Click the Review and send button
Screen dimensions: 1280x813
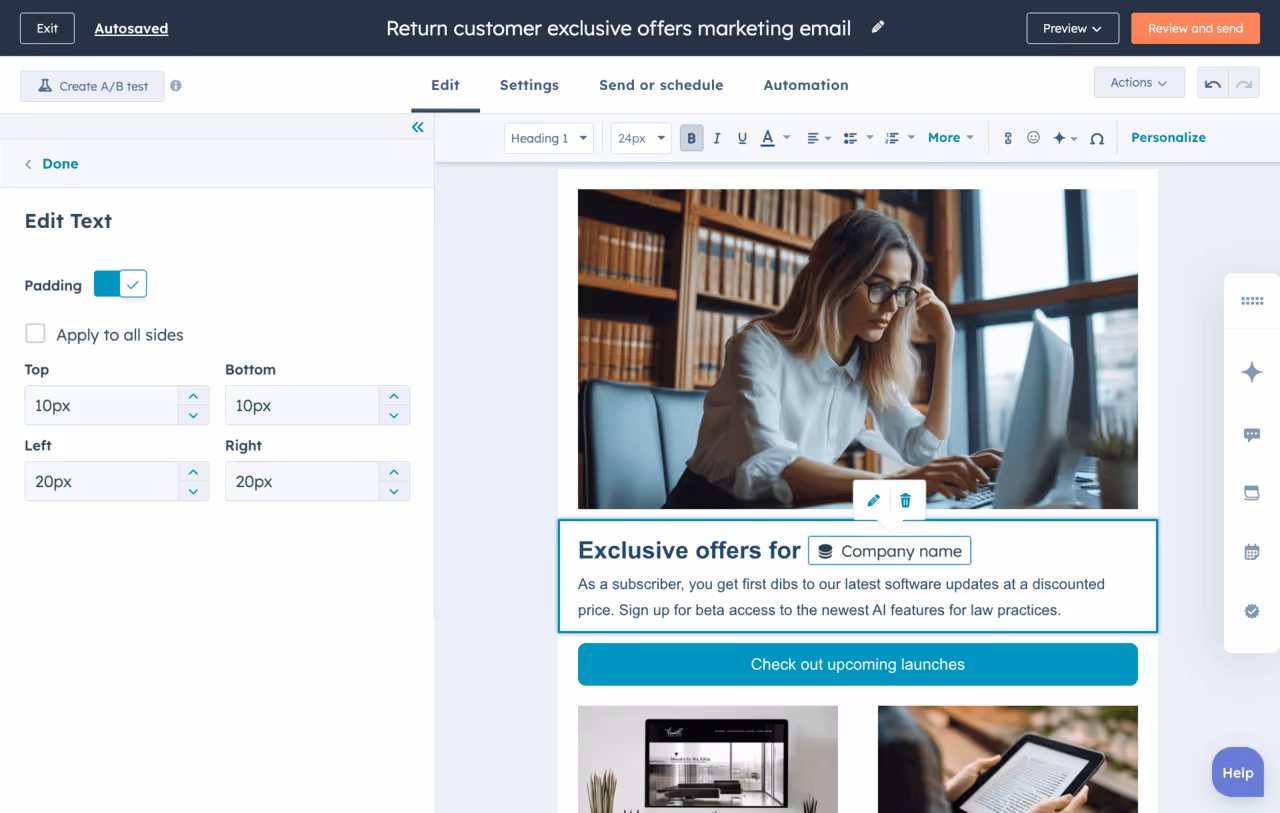coord(1195,28)
